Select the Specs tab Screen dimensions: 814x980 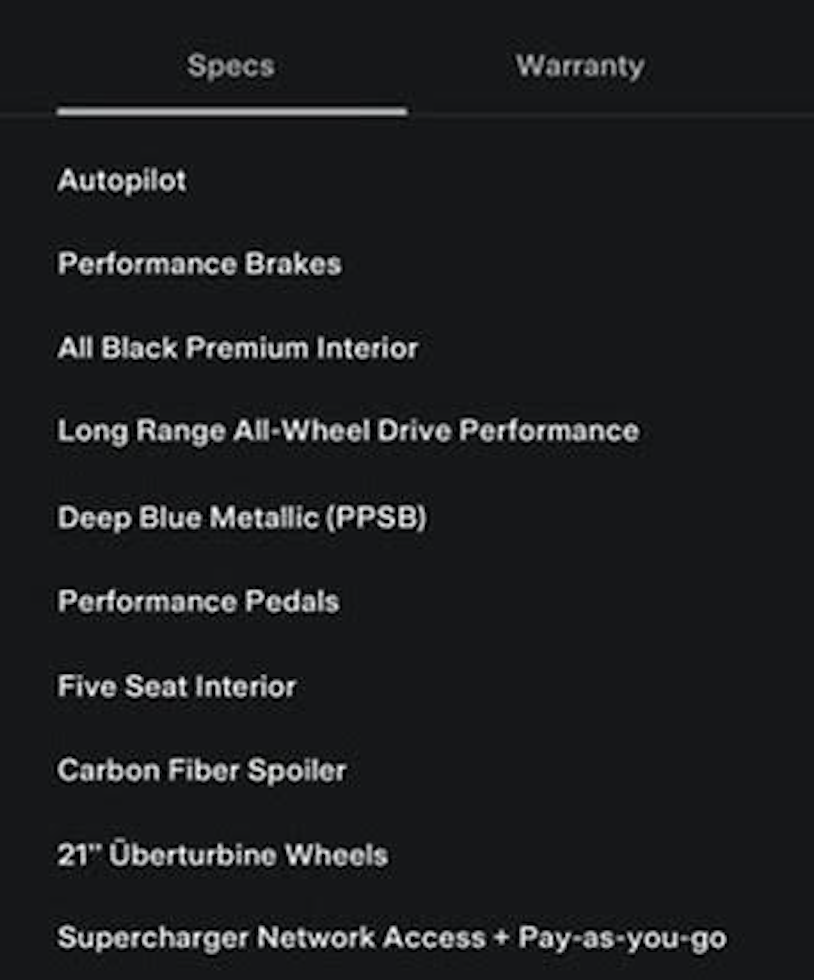point(231,67)
